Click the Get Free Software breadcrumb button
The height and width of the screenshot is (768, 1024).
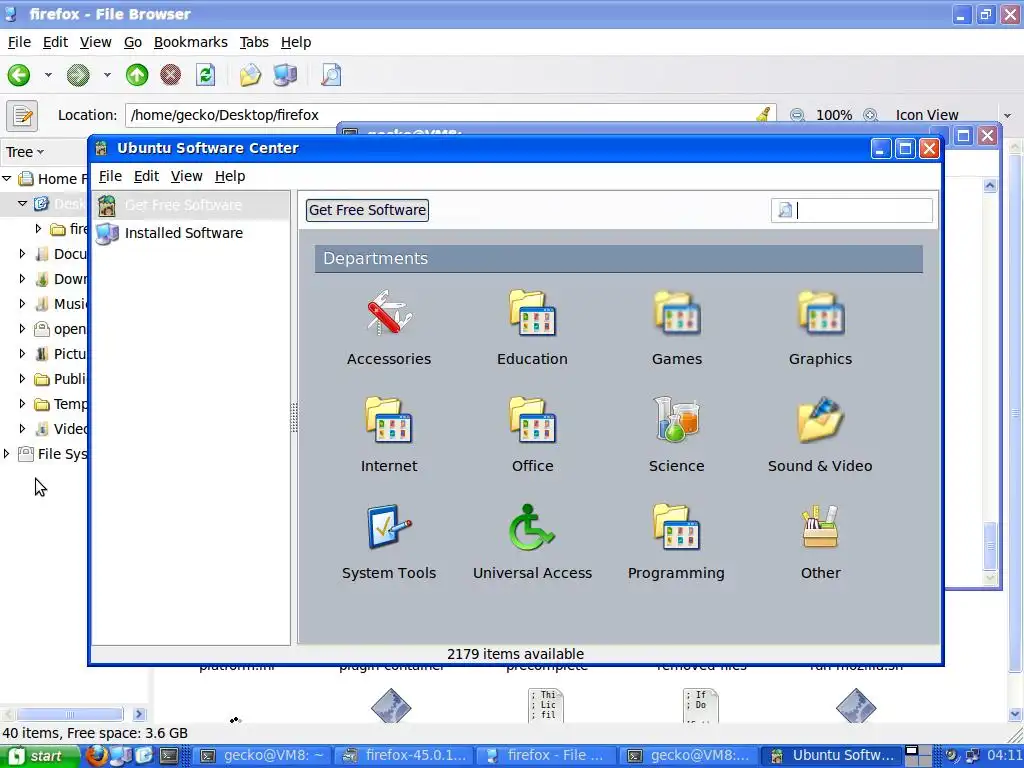tap(368, 210)
